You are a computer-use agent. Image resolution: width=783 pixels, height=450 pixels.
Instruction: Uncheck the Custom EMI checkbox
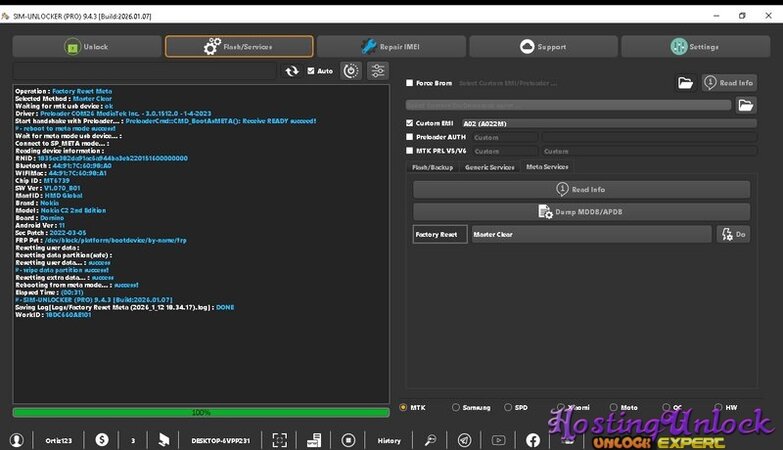tap(410, 123)
